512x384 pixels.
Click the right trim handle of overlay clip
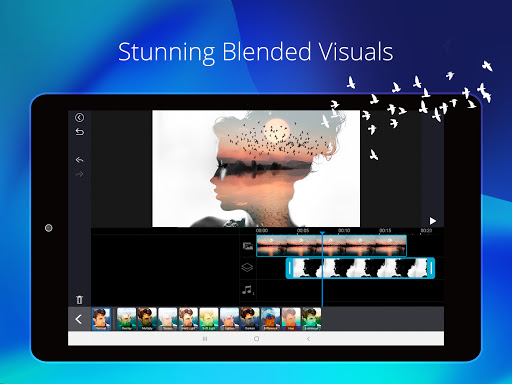point(431,268)
